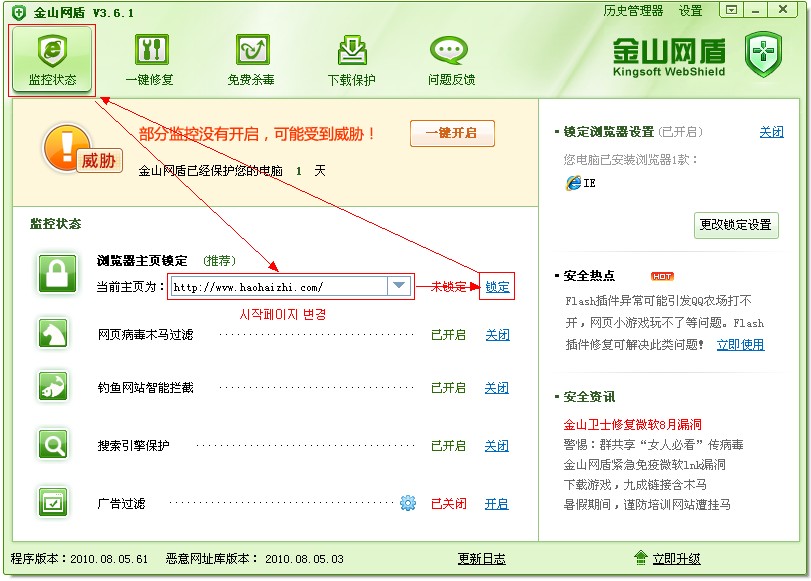This screenshot has height=581, width=811.
Task: Click 立即升级 upgrade now link
Action: coord(676,559)
